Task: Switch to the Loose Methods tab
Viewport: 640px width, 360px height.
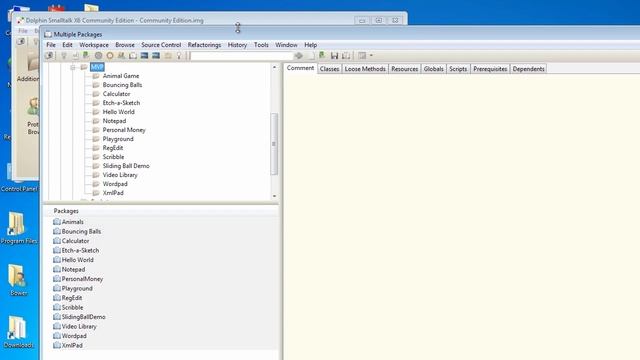Action: pyautogui.click(x=365, y=69)
